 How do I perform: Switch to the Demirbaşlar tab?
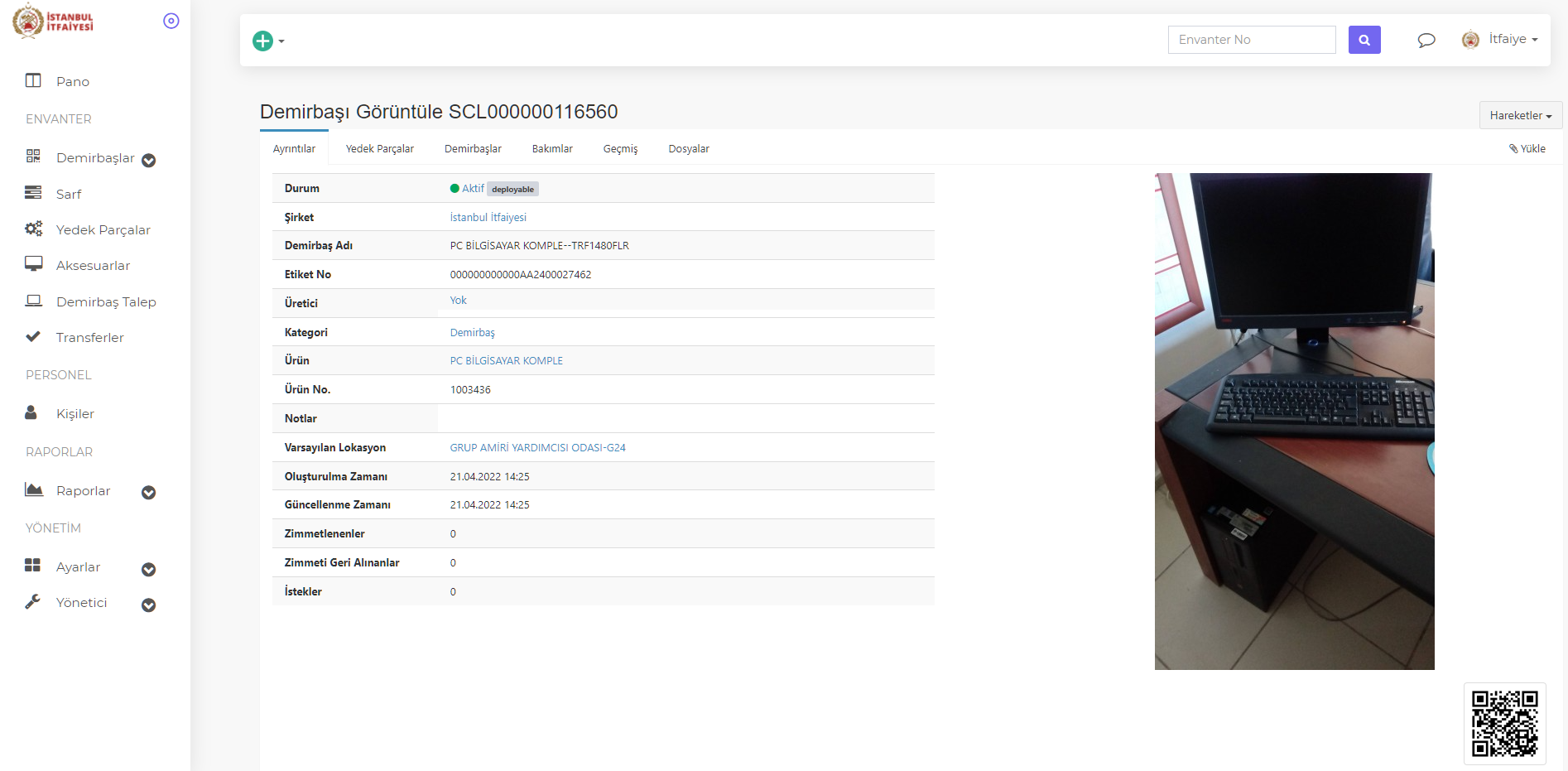(473, 148)
